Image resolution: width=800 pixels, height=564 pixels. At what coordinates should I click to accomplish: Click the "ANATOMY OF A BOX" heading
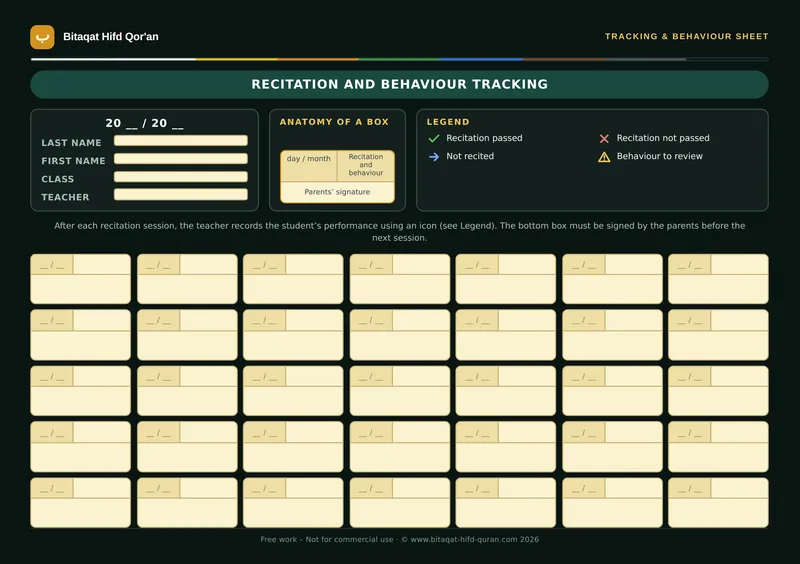coord(334,122)
